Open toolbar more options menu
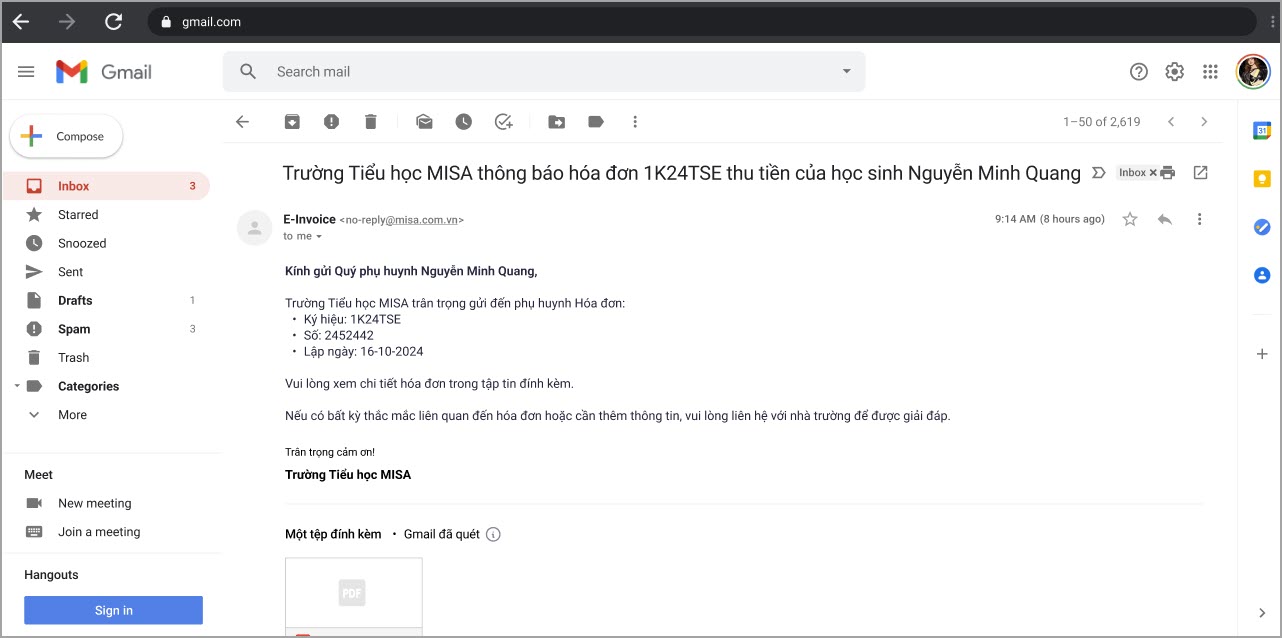The image size is (1282, 638). coord(635,122)
